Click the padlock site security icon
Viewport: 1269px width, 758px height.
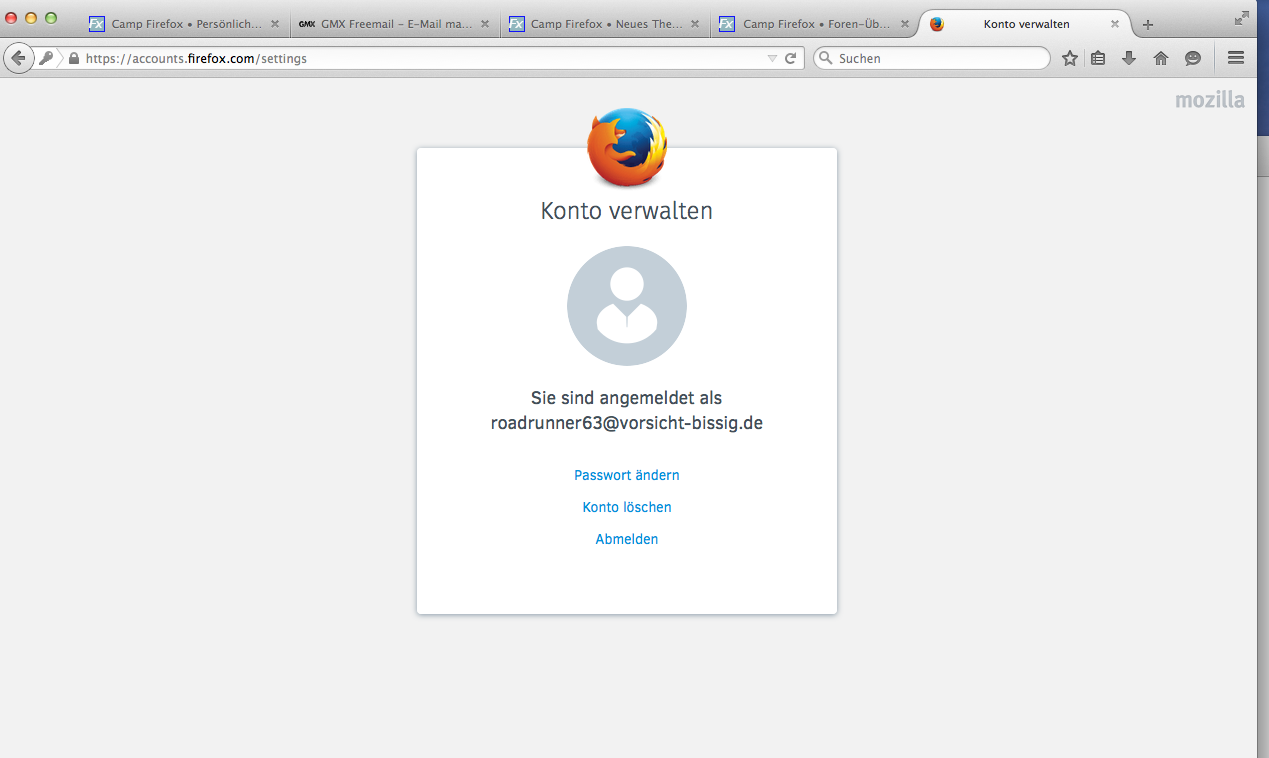click(73, 58)
